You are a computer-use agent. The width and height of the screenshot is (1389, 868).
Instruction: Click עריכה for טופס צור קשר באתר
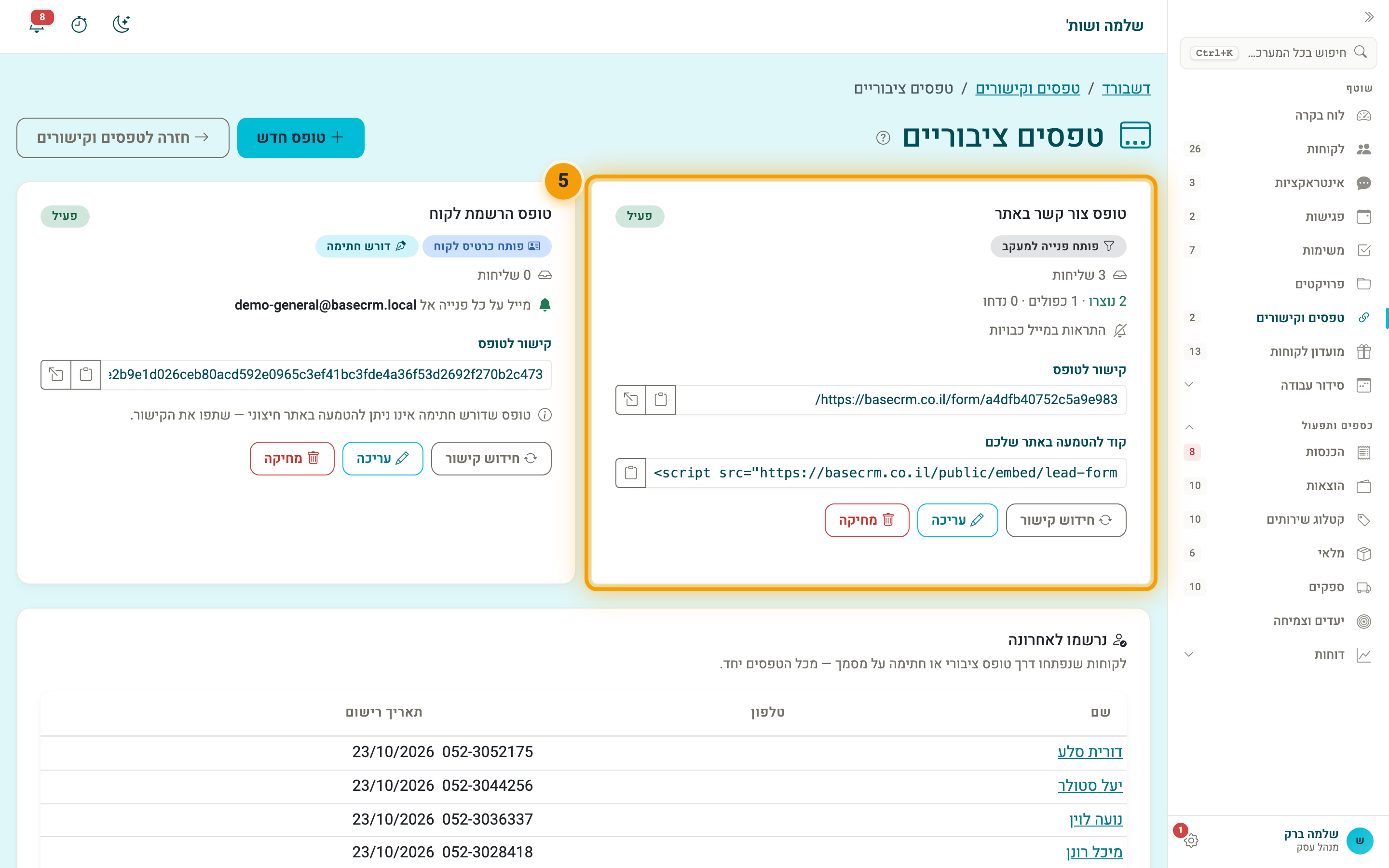(957, 520)
